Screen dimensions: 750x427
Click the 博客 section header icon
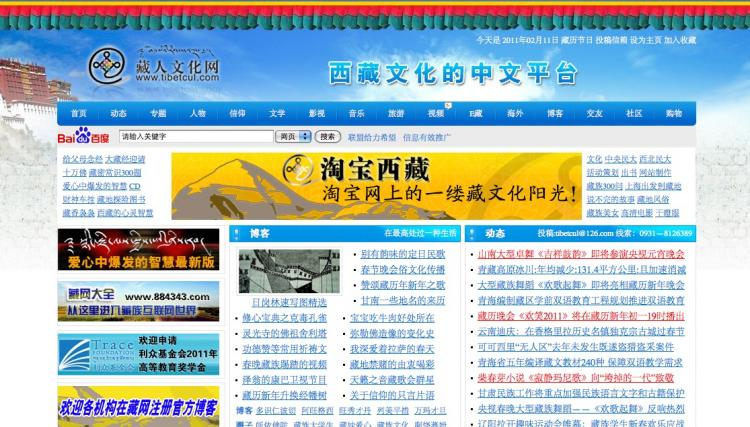pos(237,233)
